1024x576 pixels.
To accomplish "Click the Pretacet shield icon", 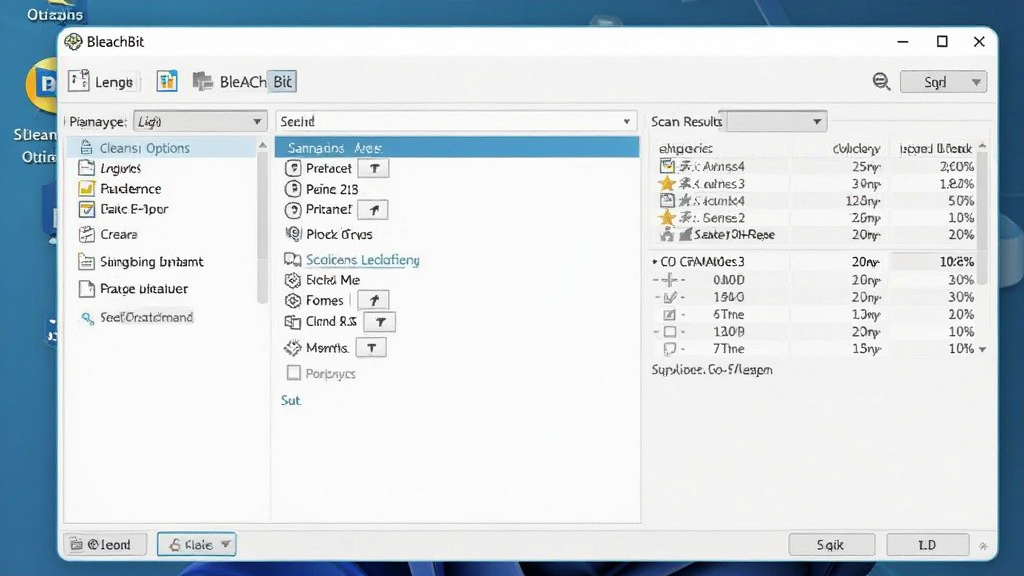I will (293, 168).
